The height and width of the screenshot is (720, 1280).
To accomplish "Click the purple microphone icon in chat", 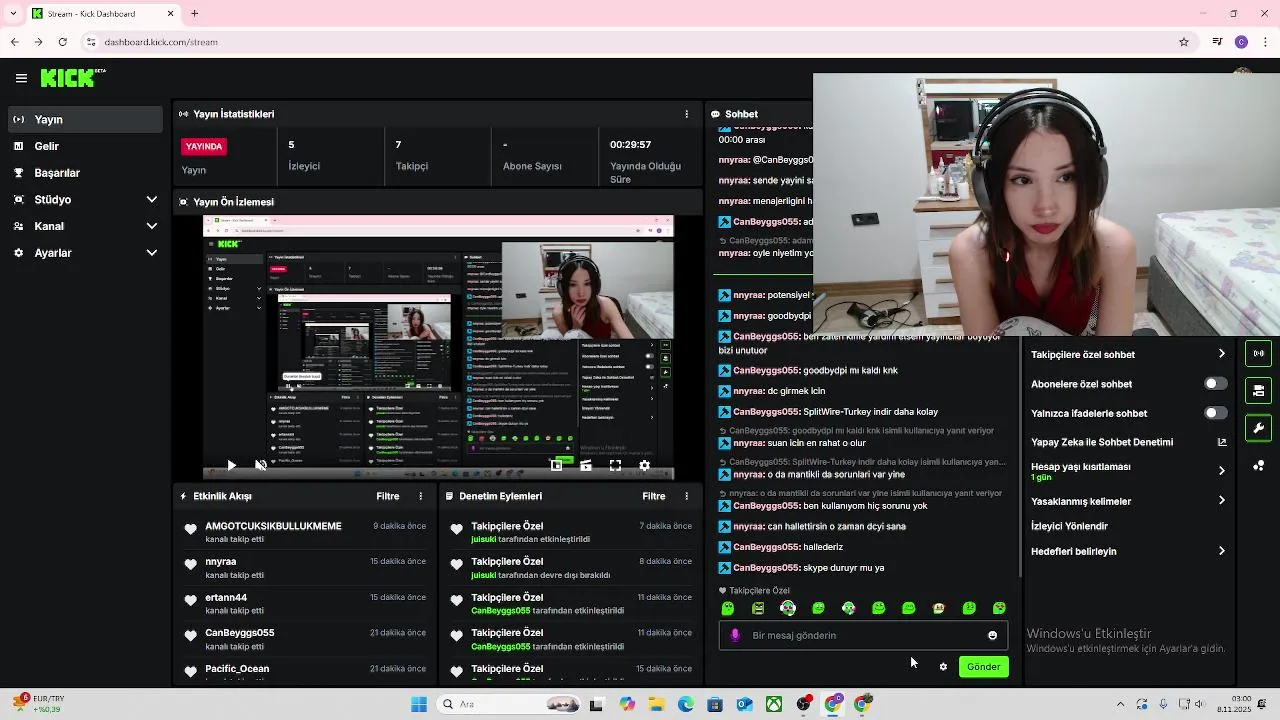I will click(736, 635).
